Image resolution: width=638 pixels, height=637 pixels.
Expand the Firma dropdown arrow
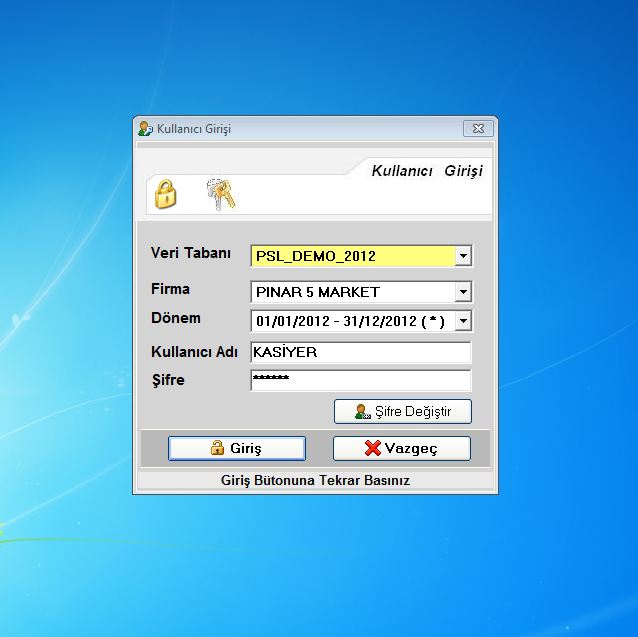point(463,292)
